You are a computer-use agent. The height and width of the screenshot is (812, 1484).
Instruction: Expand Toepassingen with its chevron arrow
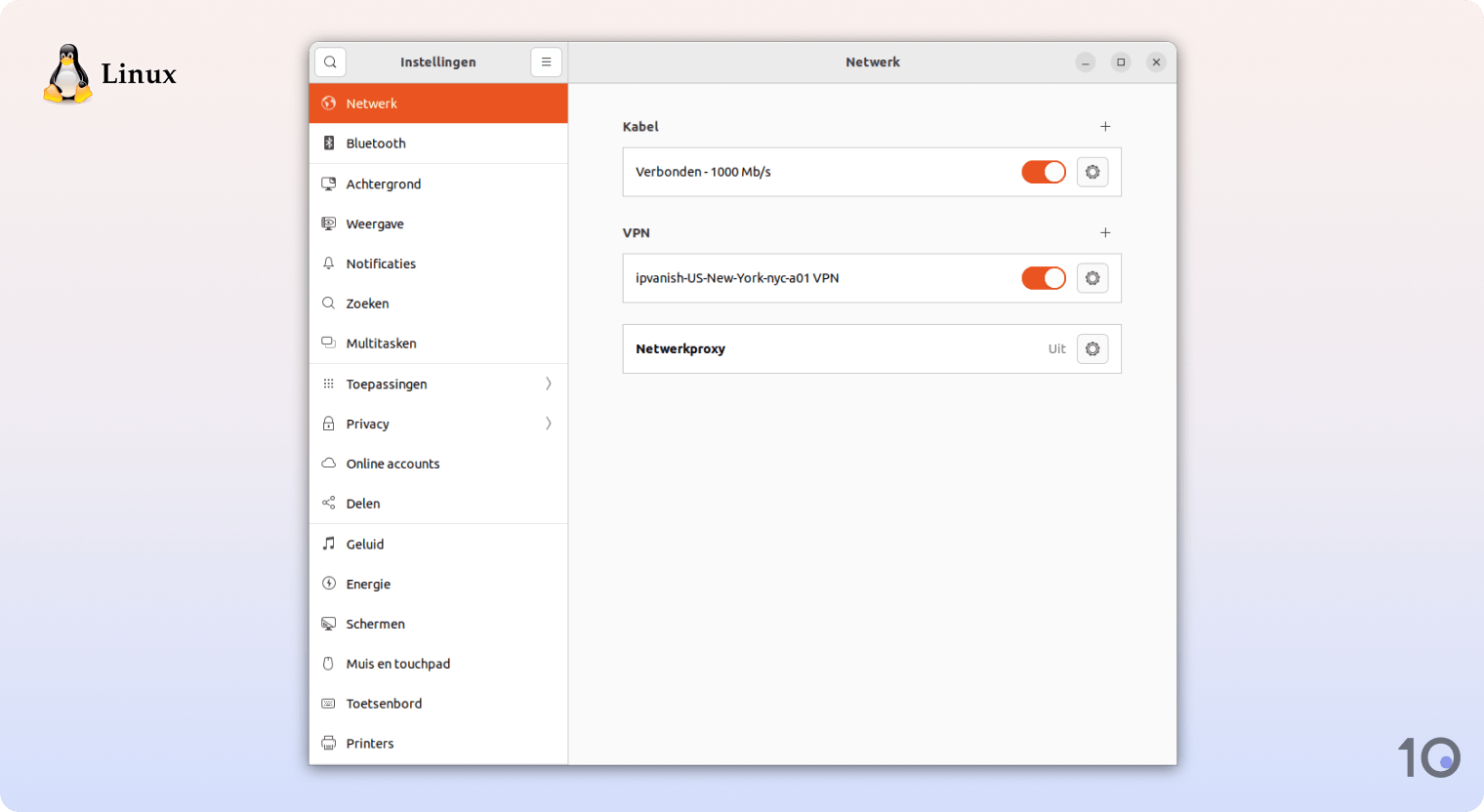549,384
